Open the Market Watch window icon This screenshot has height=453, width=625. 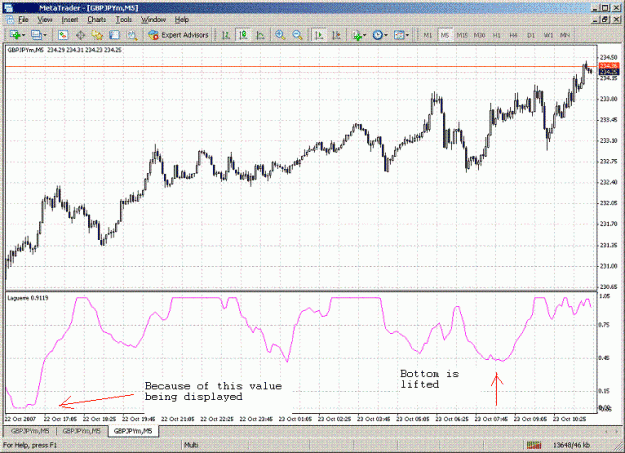[x=63, y=35]
